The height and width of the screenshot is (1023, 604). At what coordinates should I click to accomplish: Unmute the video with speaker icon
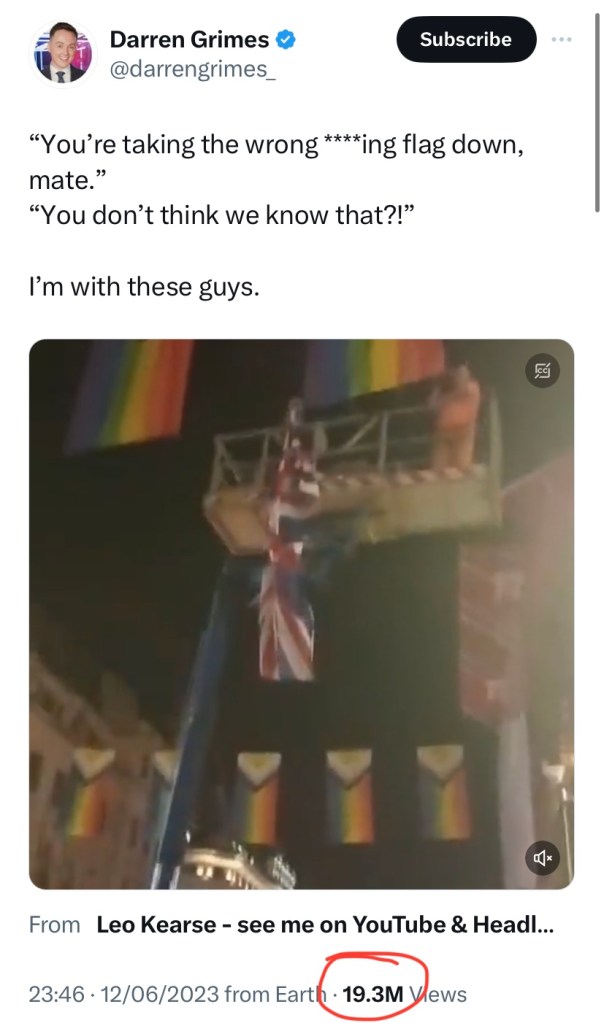(543, 857)
